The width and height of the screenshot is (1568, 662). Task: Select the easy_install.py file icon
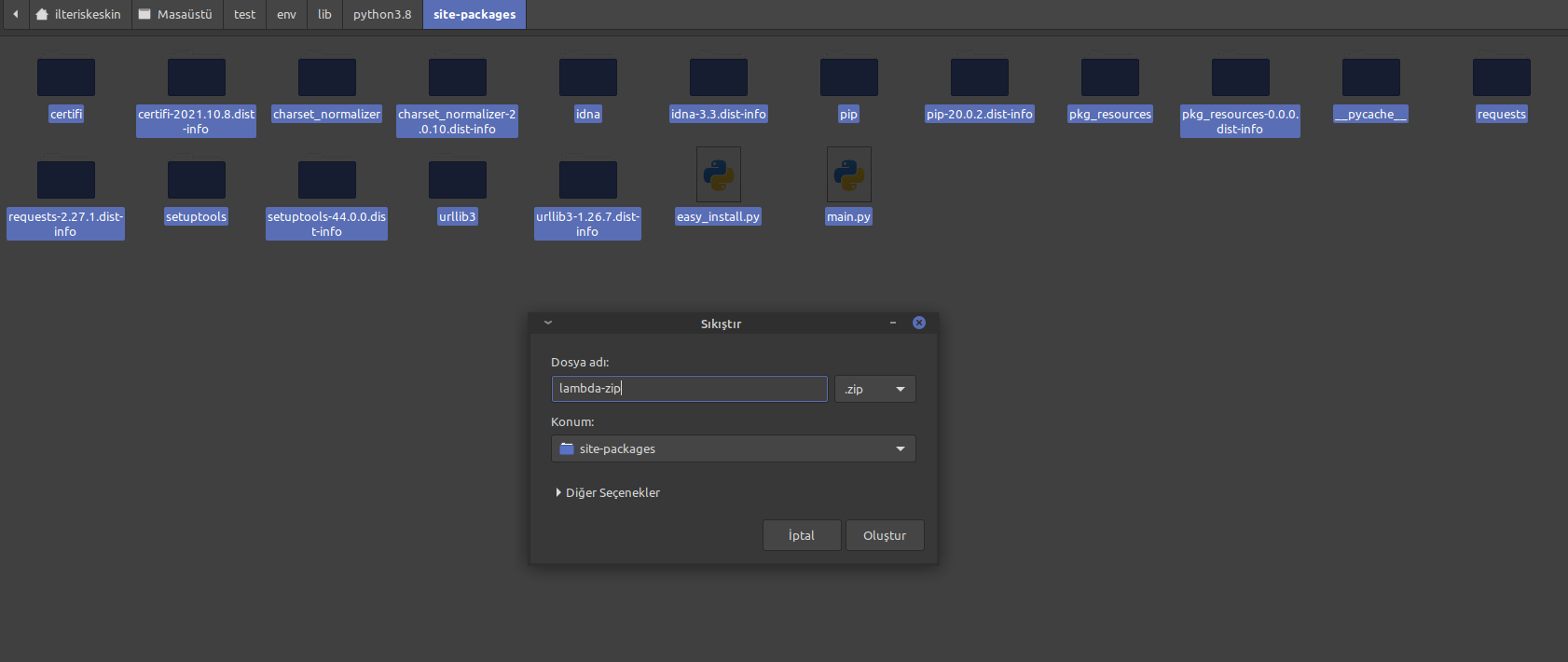(718, 174)
